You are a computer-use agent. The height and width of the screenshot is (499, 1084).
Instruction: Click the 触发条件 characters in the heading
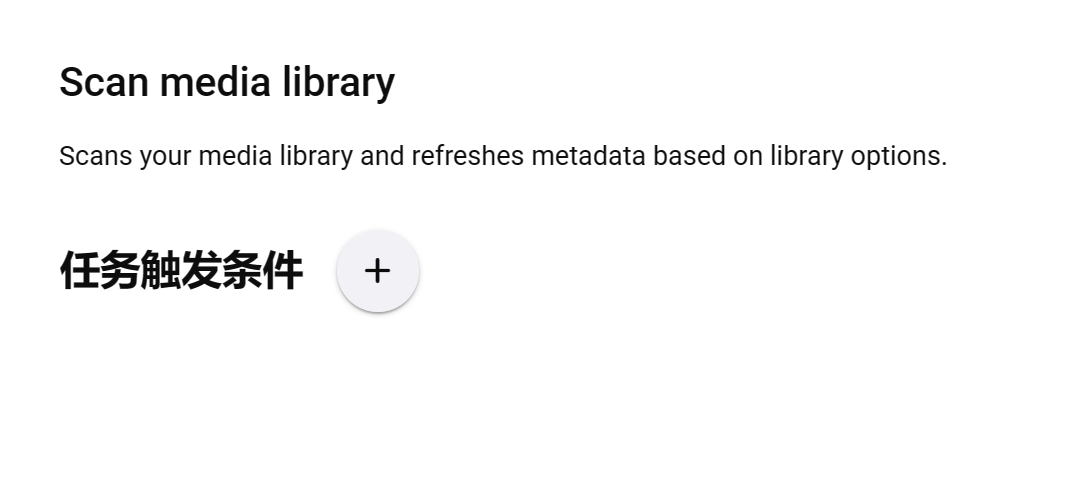point(222,271)
